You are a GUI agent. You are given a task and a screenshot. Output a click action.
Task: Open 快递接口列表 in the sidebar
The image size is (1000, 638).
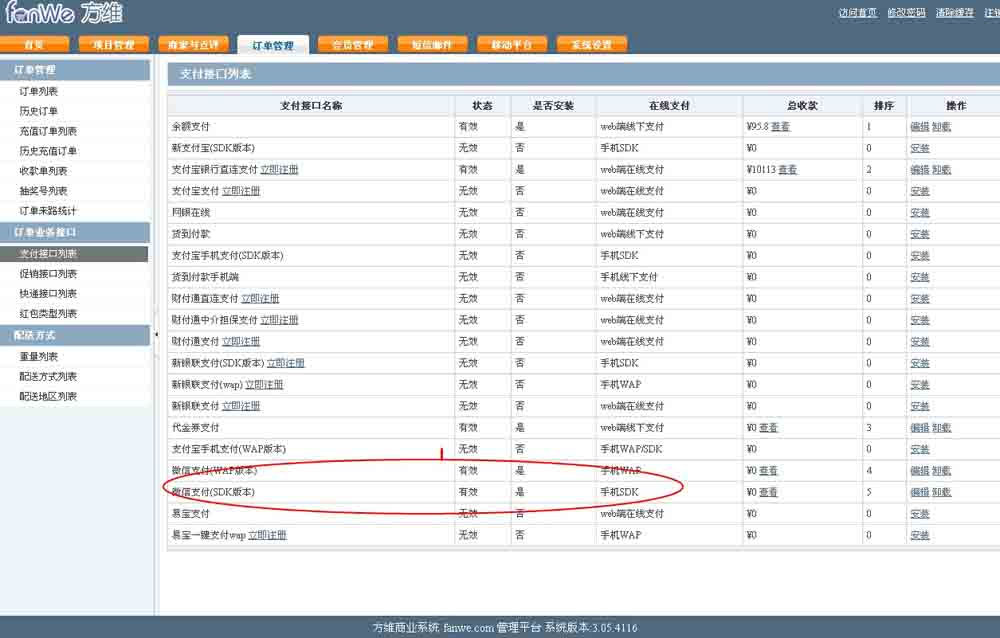pyautogui.click(x=48, y=293)
